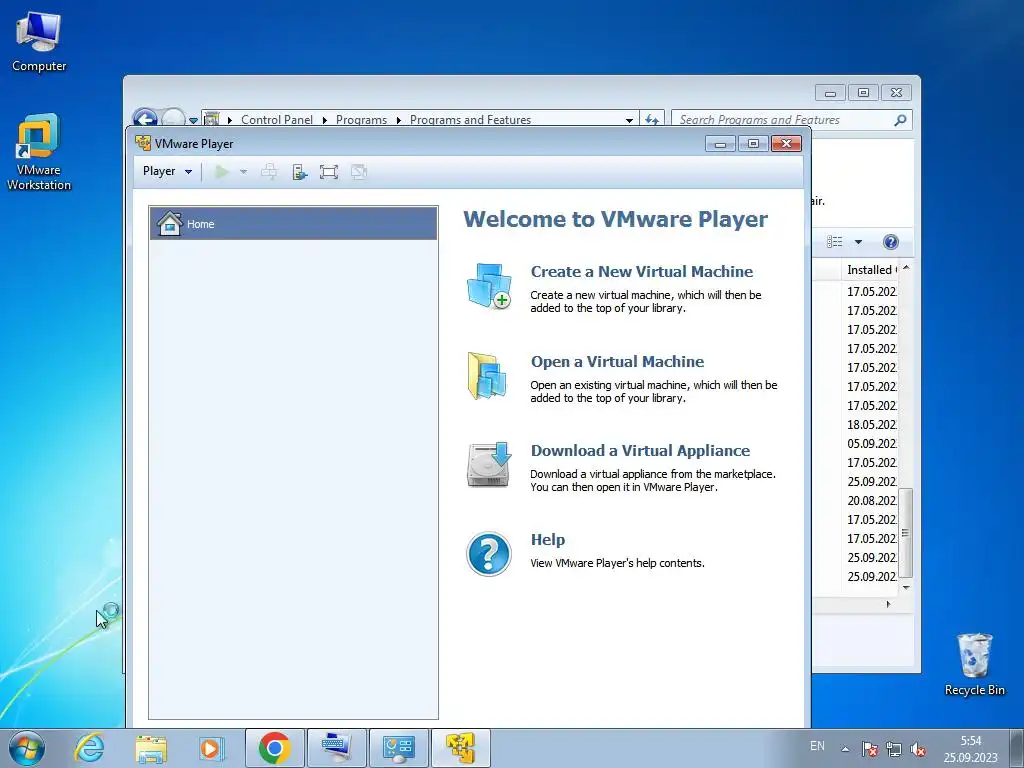Expand the power options arrow beside play

244,172
